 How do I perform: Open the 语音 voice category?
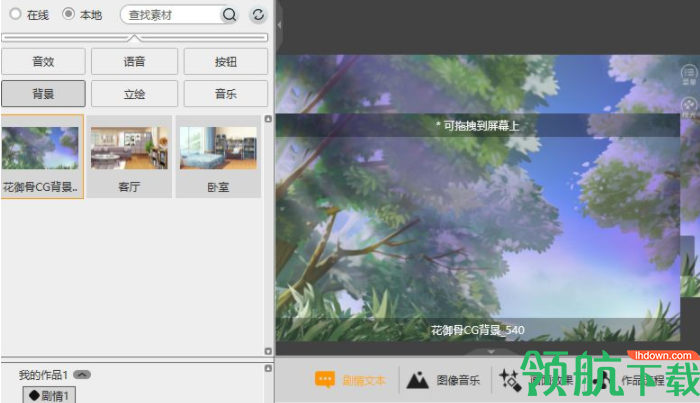(x=134, y=62)
